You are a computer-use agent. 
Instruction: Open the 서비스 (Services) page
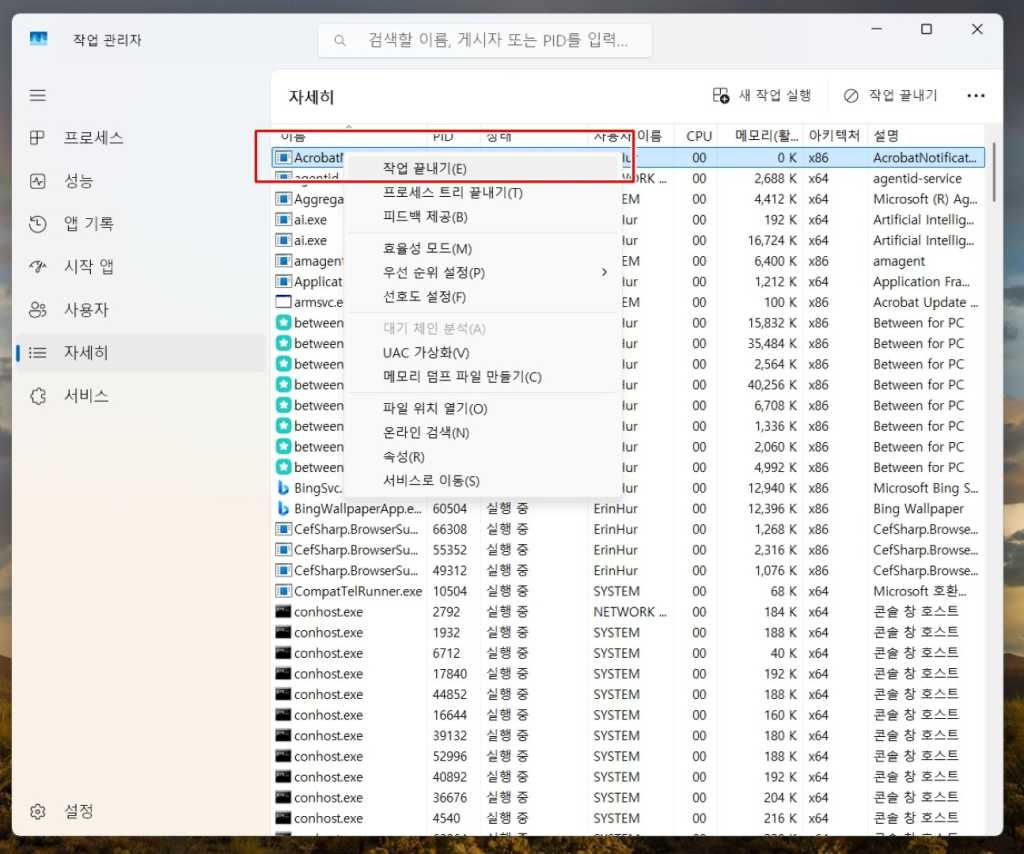tap(85, 395)
